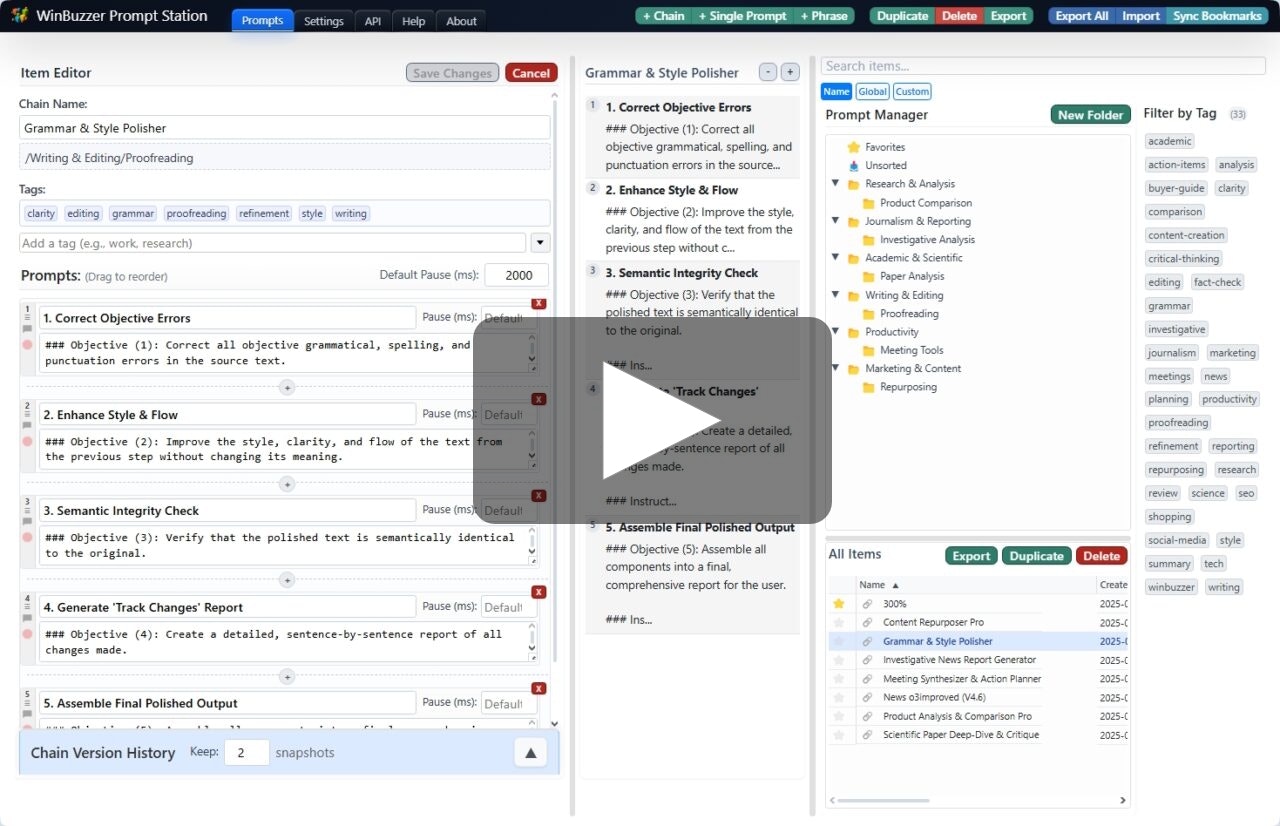This screenshot has height=826, width=1280.
Task: Collapse the Research & Analysis folder
Action: tap(836, 184)
